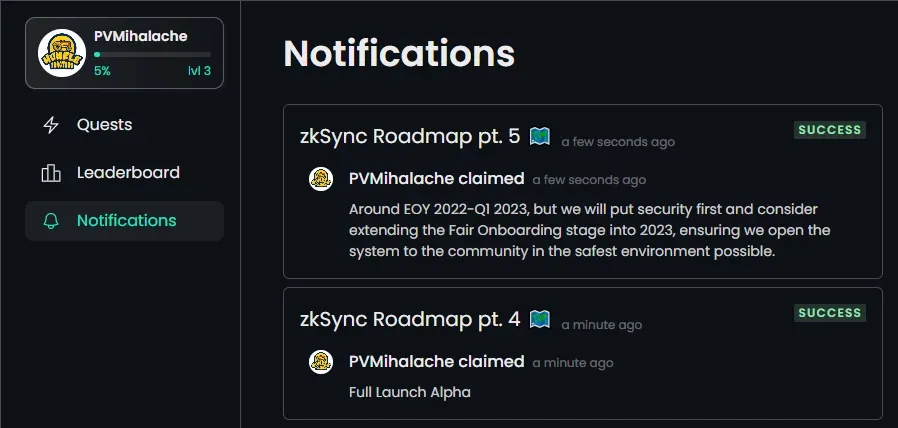Image resolution: width=898 pixels, height=428 pixels.
Task: Click the small avatar in pt. 4 notification
Action: 321,362
